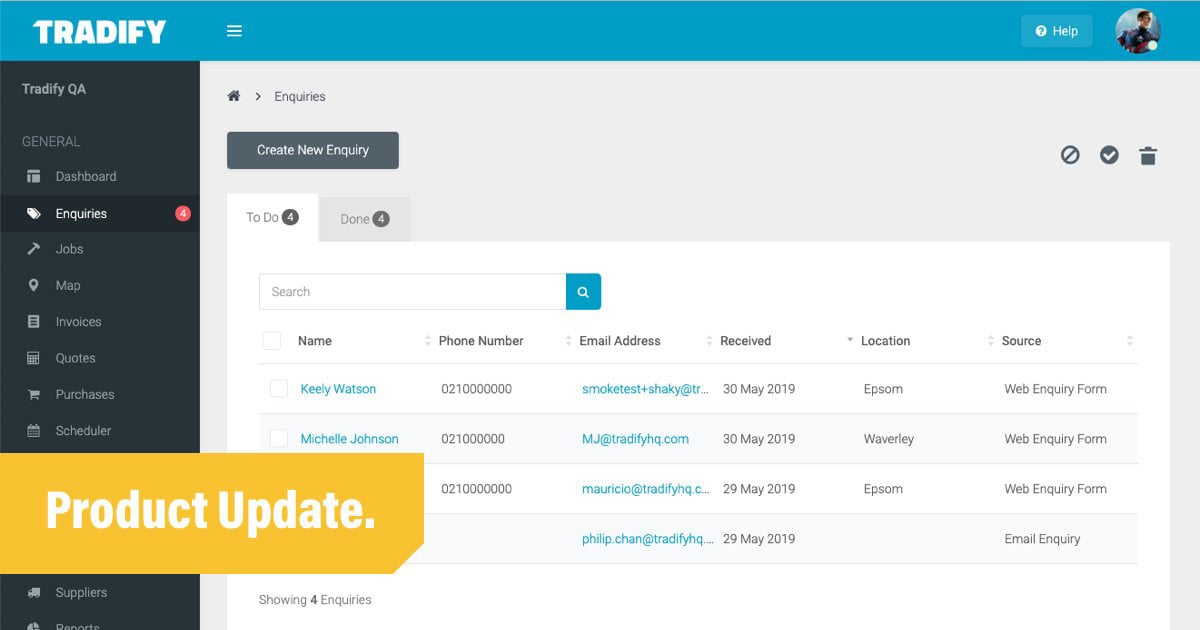
Task: Open the Map view
Action: click(66, 285)
